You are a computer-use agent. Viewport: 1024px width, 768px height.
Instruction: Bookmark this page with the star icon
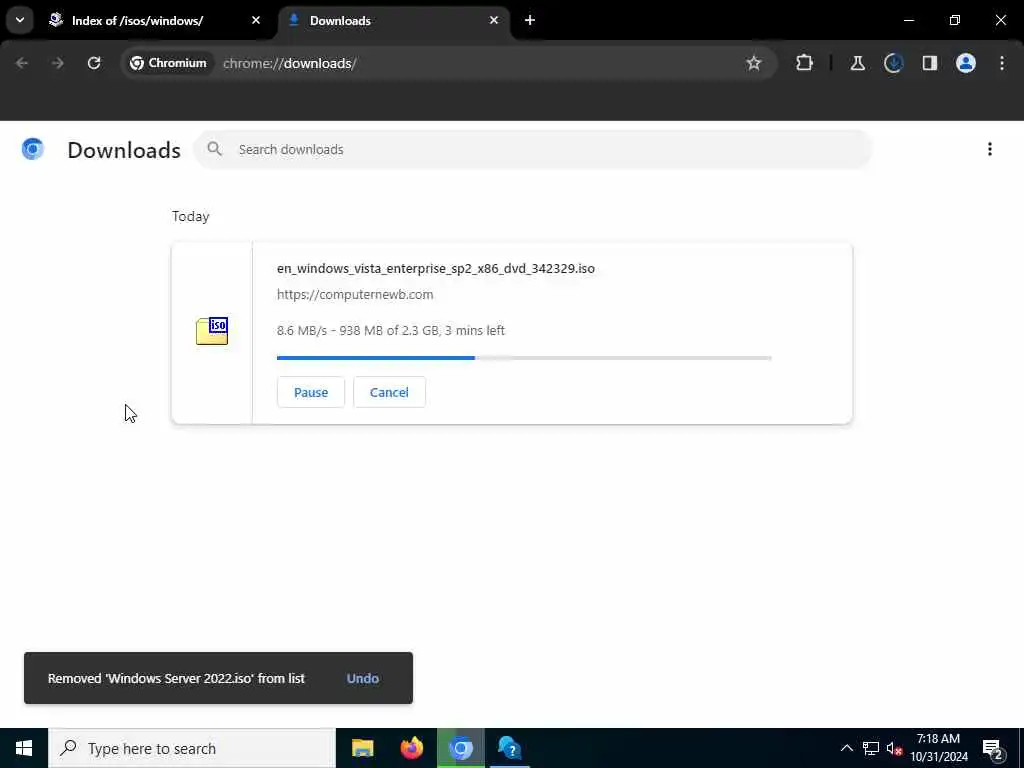pyautogui.click(x=754, y=63)
